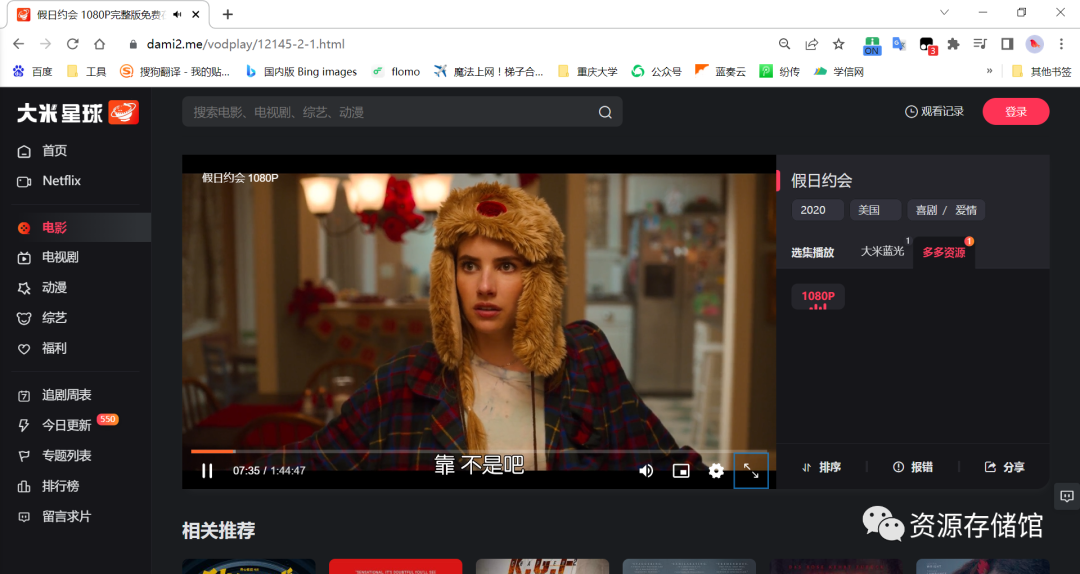
Task: Mute the tab via the speaker icon
Action: (x=178, y=14)
